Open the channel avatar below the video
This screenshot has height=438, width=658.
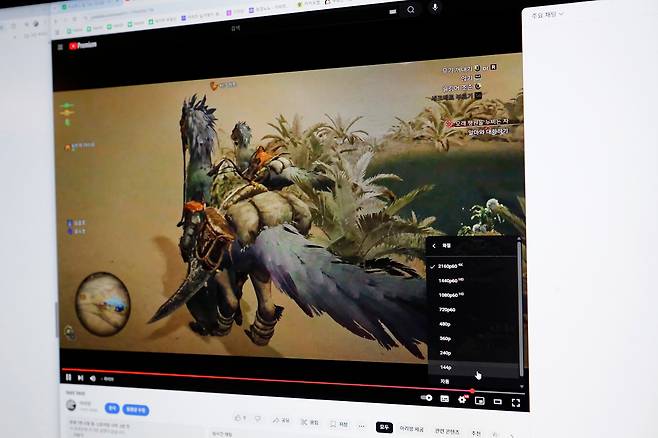click(71, 405)
